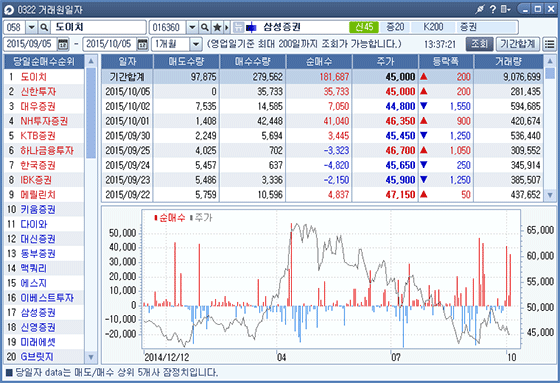Image resolution: width=560 pixels, height=383 pixels.
Task: Click the candlestick chart icon before 삼성증권
Action: coord(251,27)
